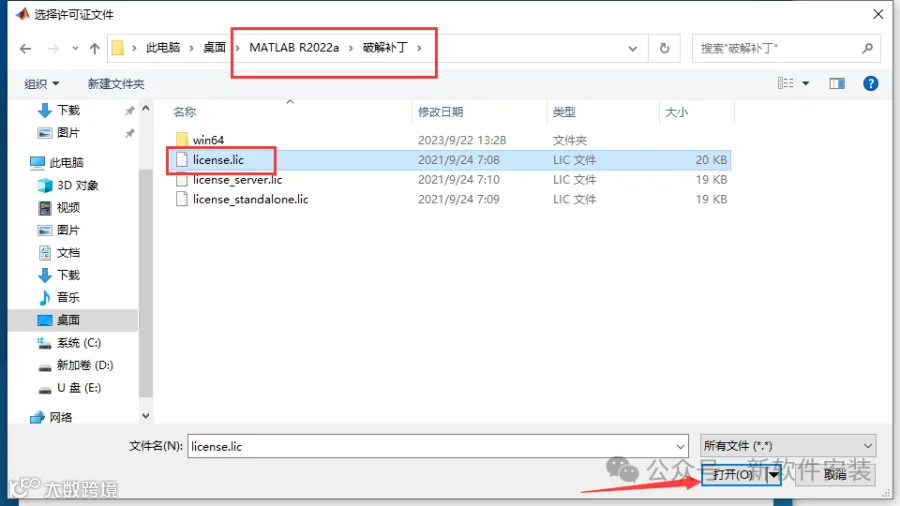Click the 打开(O) button
This screenshot has height=506, width=900.
(x=734, y=475)
